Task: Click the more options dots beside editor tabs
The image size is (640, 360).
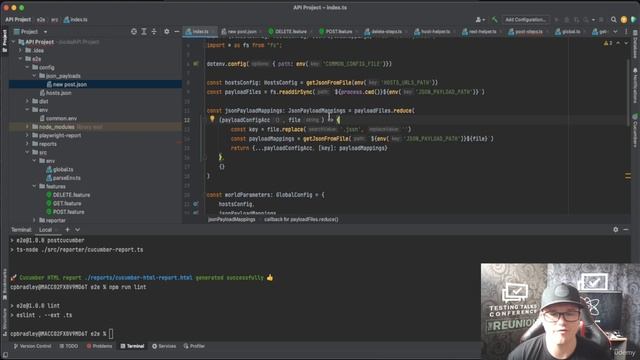Action: [x=626, y=31]
